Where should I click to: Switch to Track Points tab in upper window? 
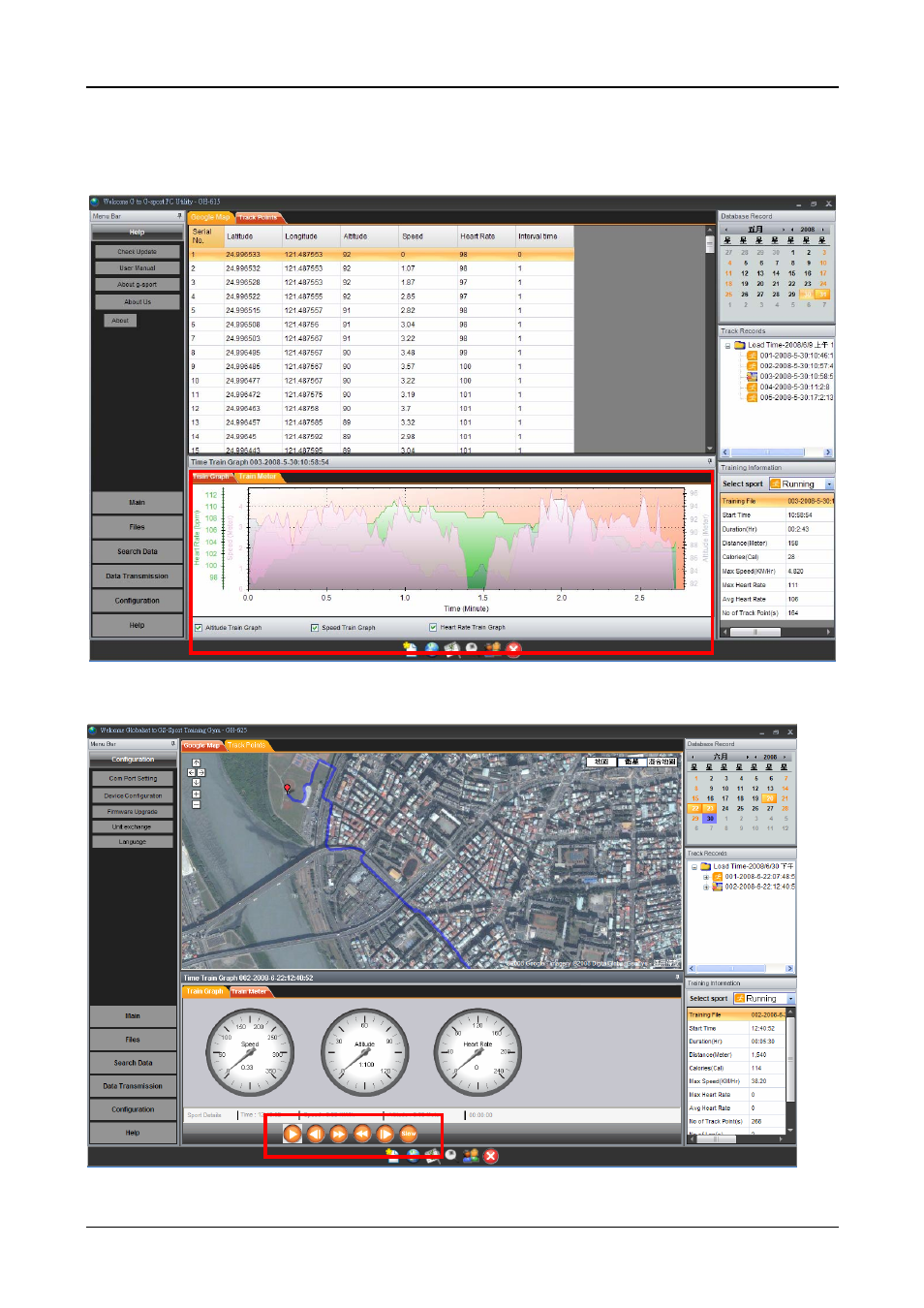259,217
